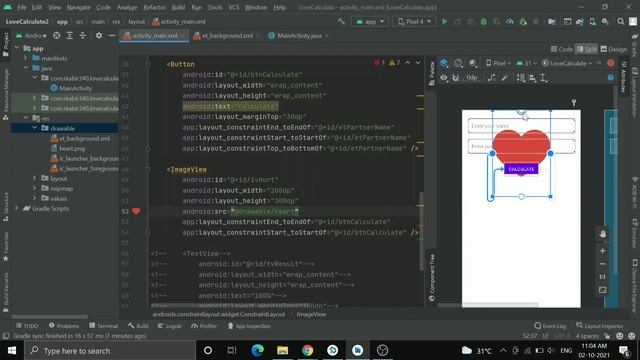Open the Android project view dropdown
The image size is (640, 360).
pyautogui.click(x=31, y=36)
